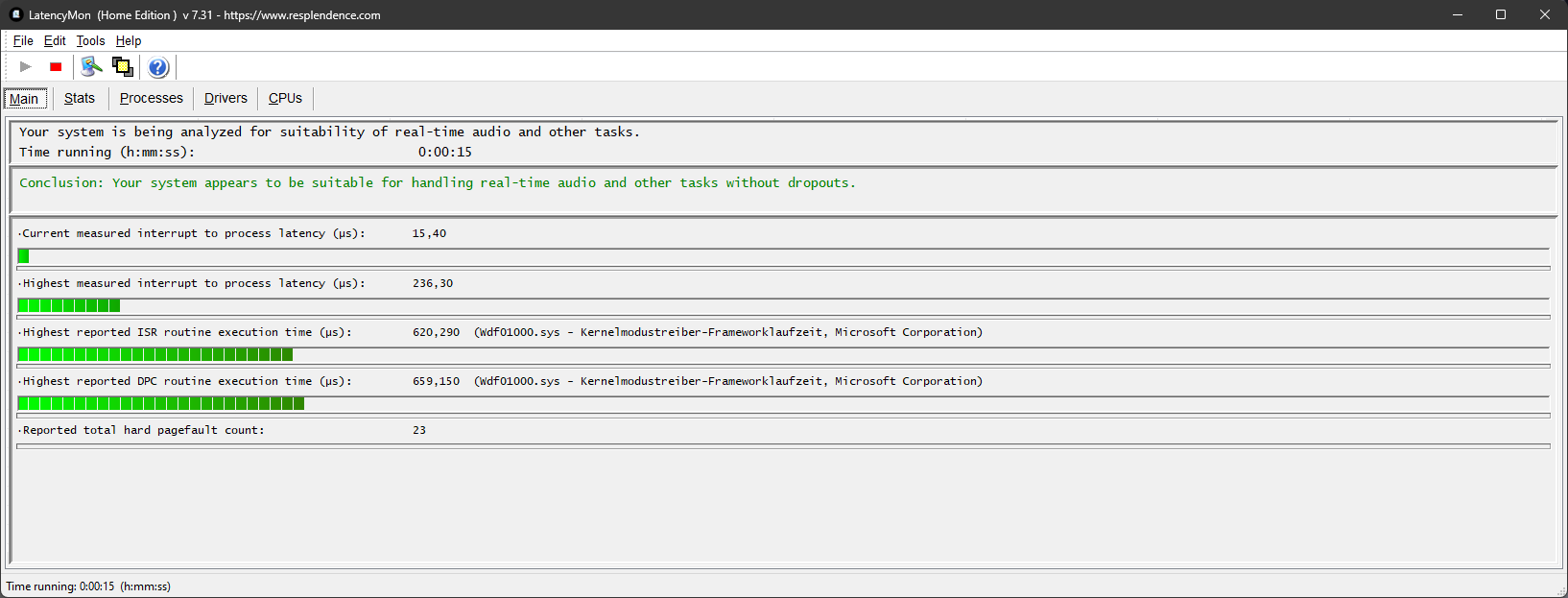Click the green Conclusion text
1568x598 pixels.
[437, 182]
